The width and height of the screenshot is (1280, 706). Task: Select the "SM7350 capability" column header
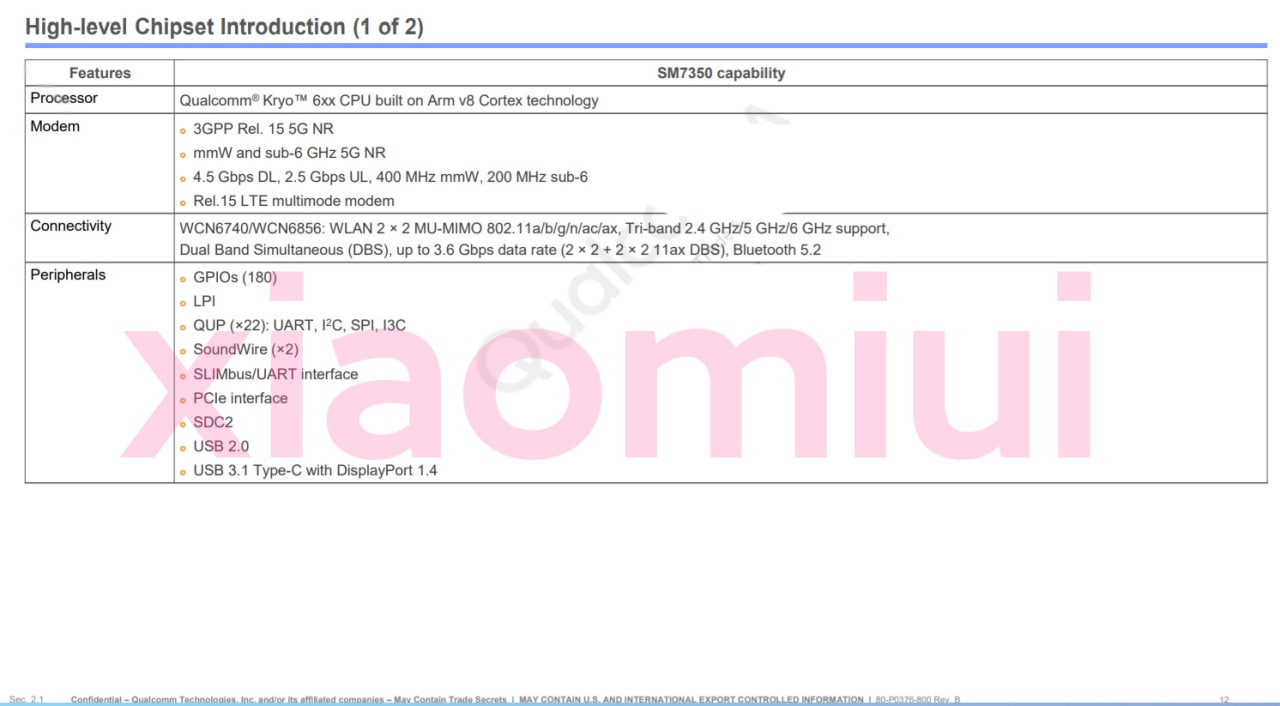point(721,73)
